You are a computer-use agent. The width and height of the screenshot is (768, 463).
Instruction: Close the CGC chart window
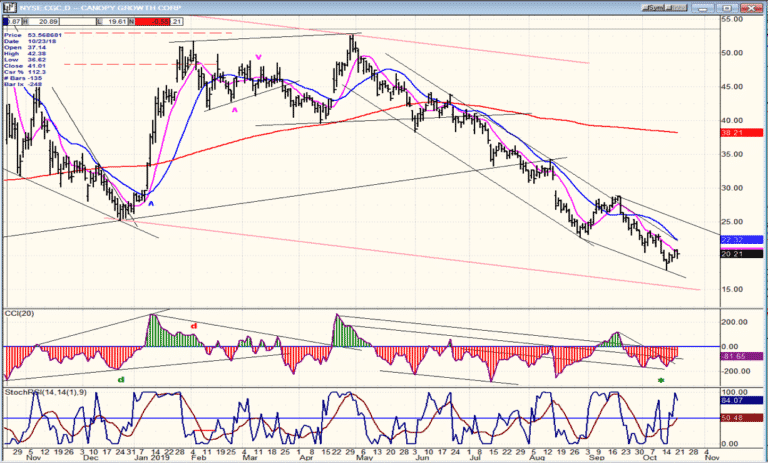750,8
